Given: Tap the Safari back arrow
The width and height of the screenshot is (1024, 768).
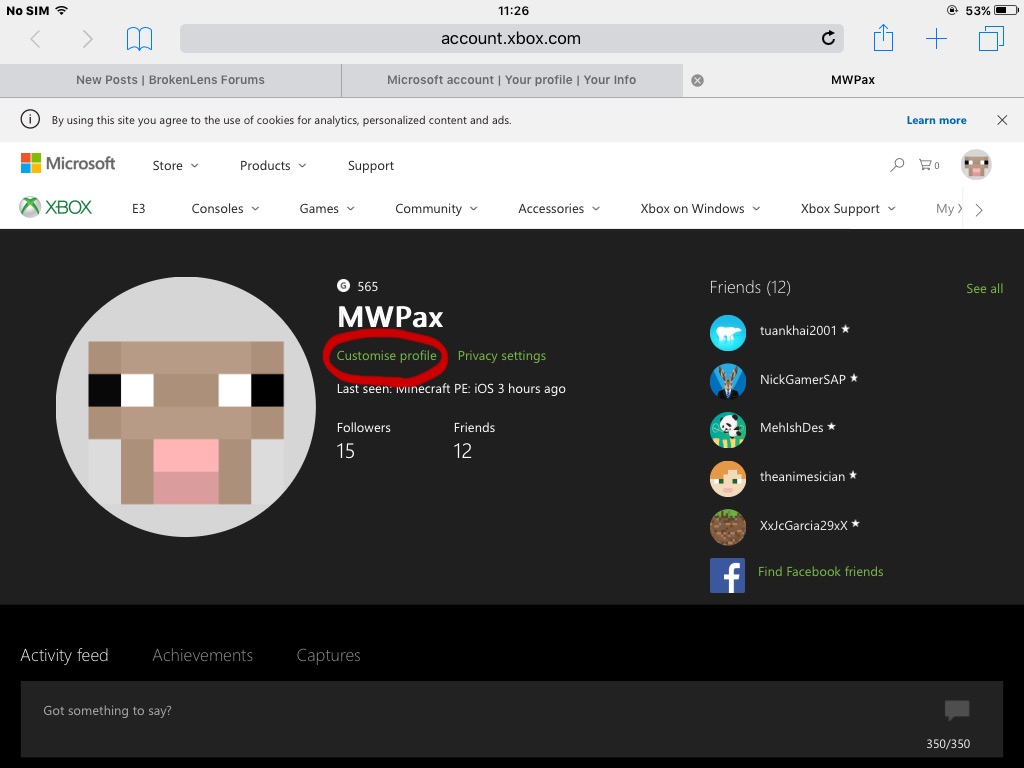Looking at the screenshot, I should click(35, 39).
